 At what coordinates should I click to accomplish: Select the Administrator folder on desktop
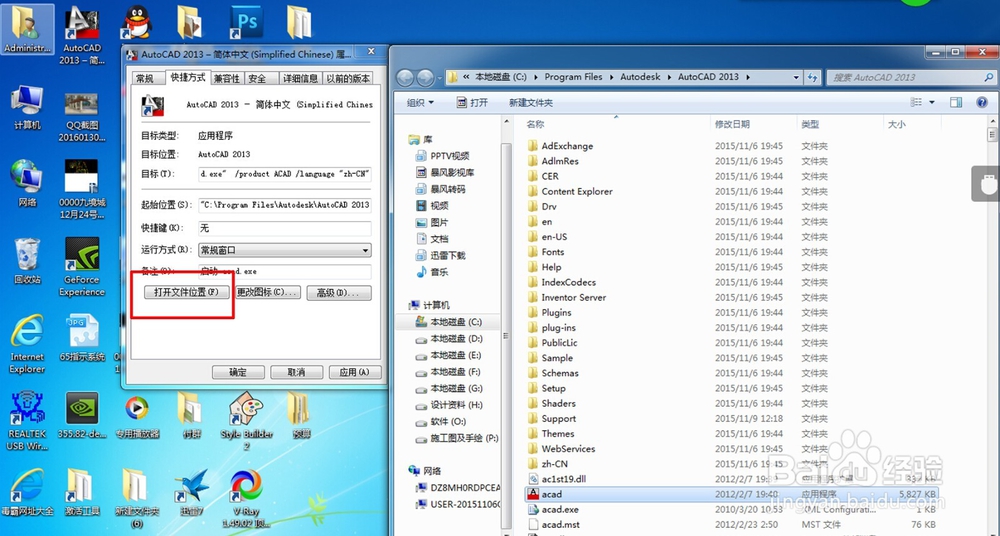click(27, 29)
